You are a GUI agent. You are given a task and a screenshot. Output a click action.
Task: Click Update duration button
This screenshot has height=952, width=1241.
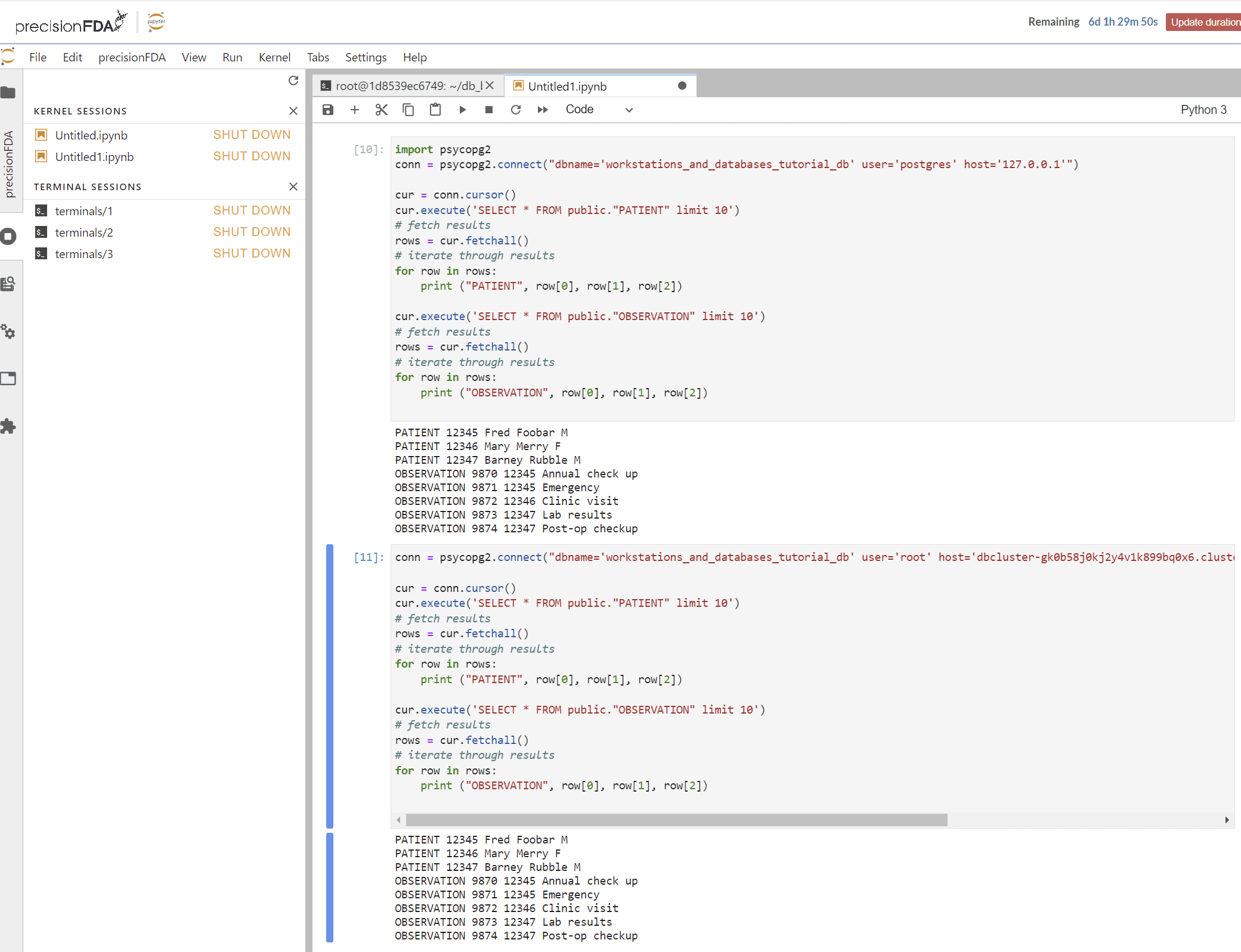pos(1203,22)
